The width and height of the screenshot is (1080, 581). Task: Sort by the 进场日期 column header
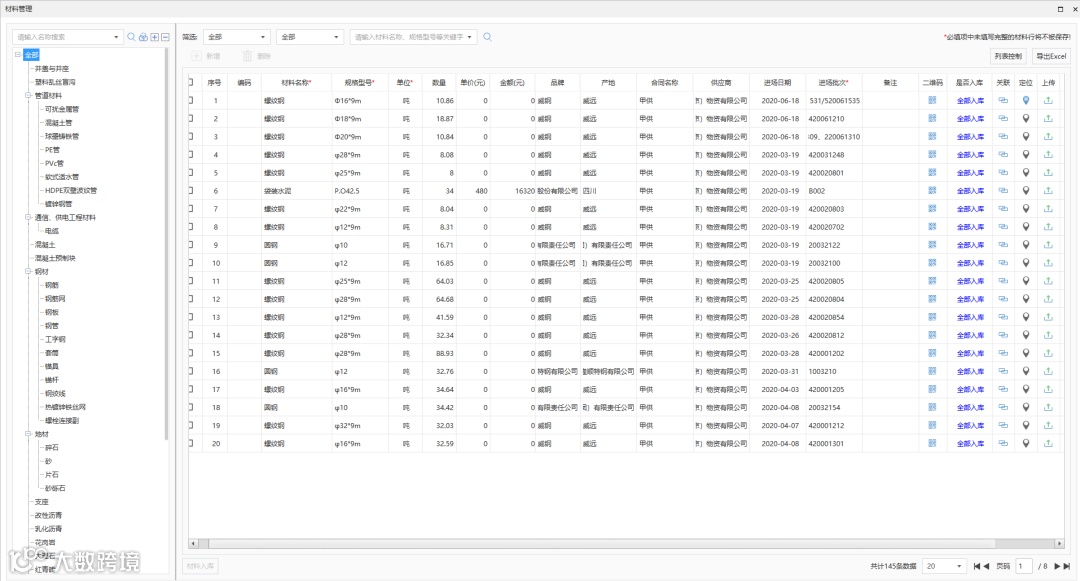pos(777,83)
